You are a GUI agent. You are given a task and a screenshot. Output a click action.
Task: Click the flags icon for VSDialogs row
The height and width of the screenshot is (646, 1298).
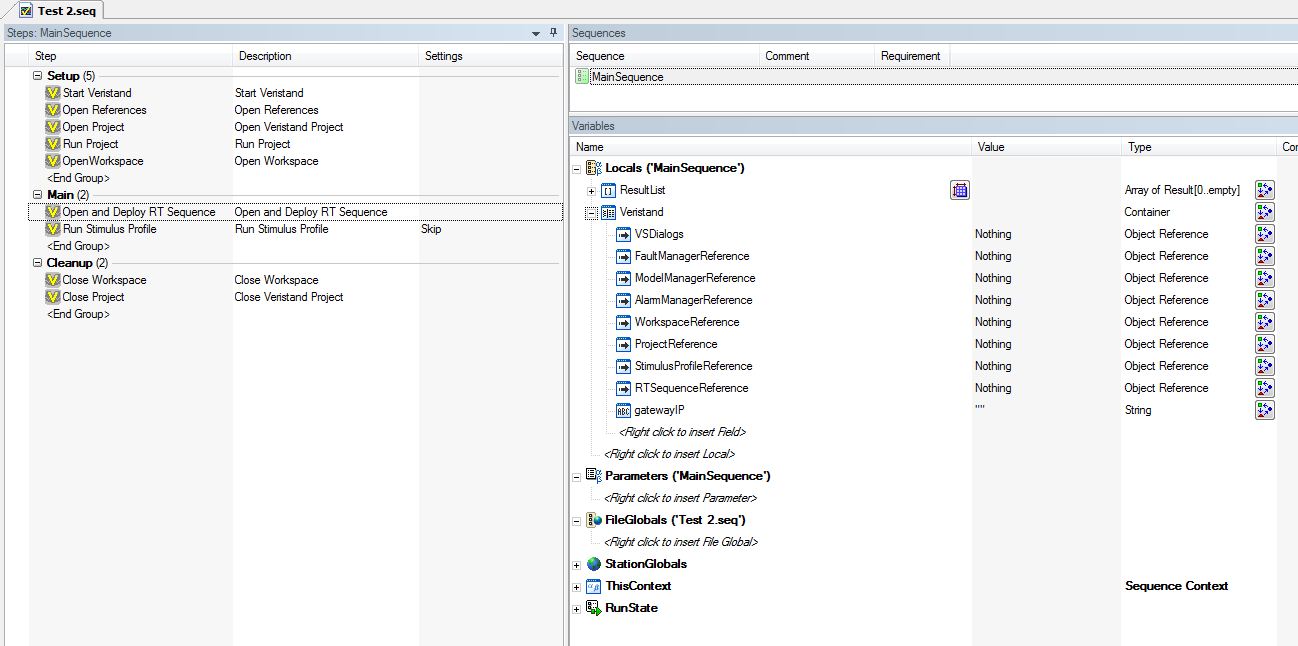pyautogui.click(x=1264, y=234)
